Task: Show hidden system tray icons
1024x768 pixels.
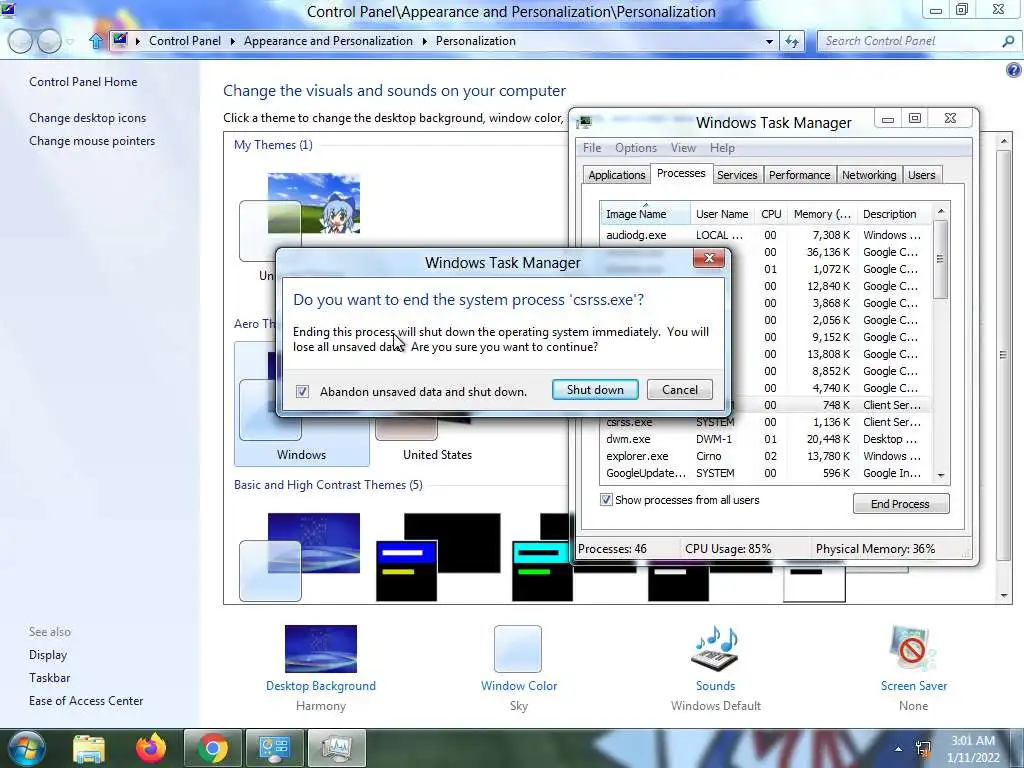Action: click(x=899, y=749)
